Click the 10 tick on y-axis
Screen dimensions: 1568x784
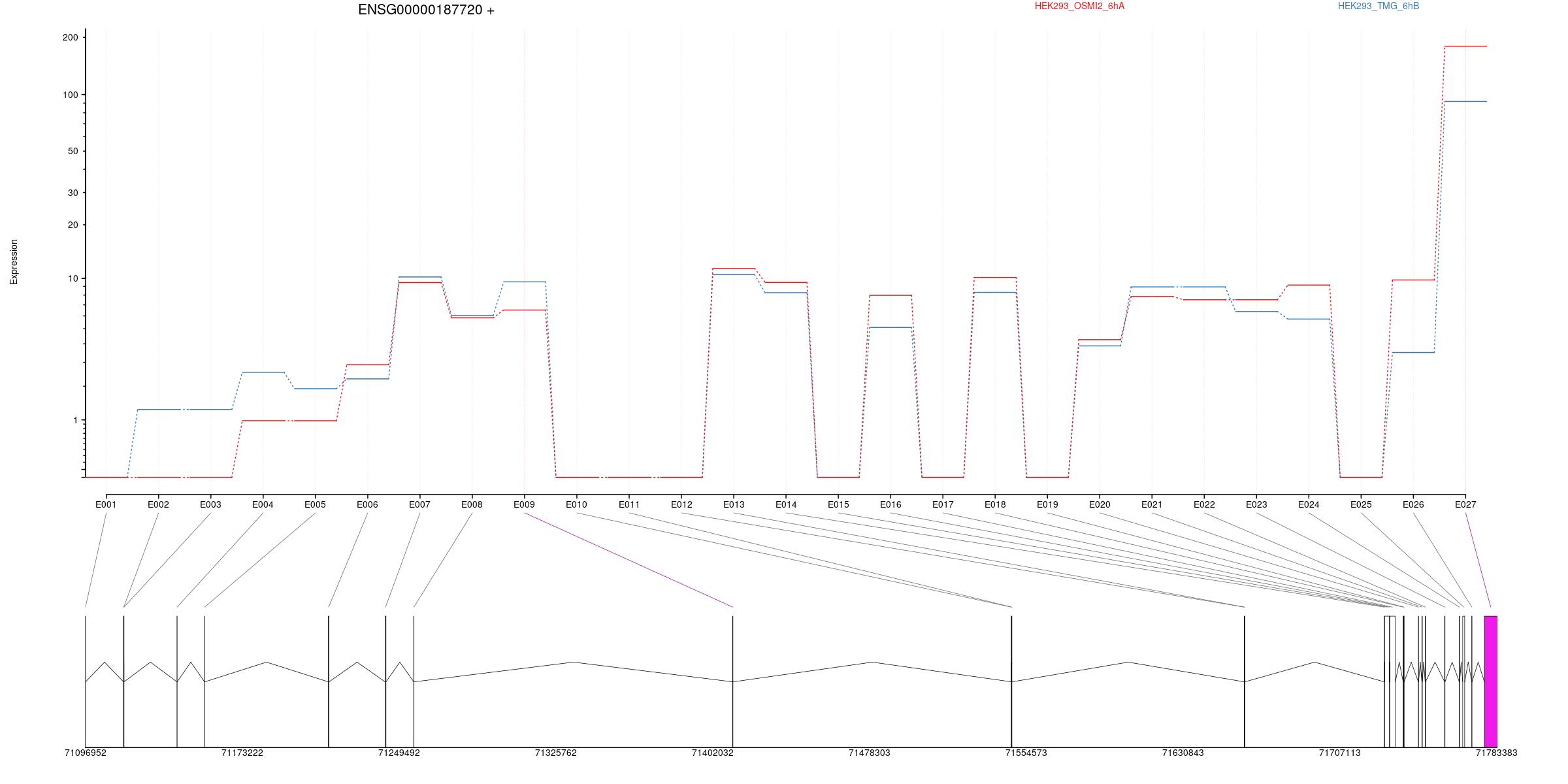73,278
